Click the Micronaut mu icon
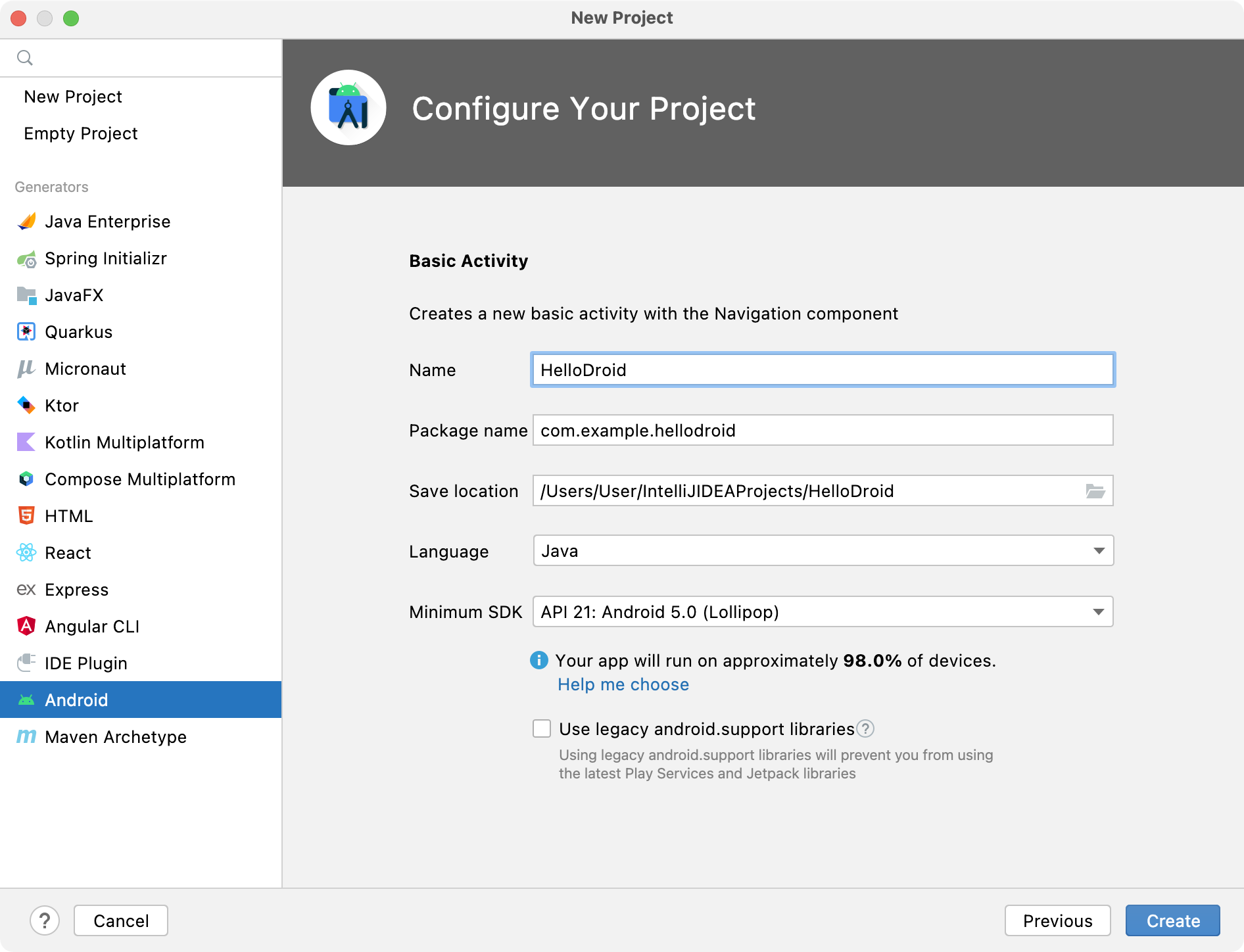The height and width of the screenshot is (952, 1244). [x=26, y=369]
